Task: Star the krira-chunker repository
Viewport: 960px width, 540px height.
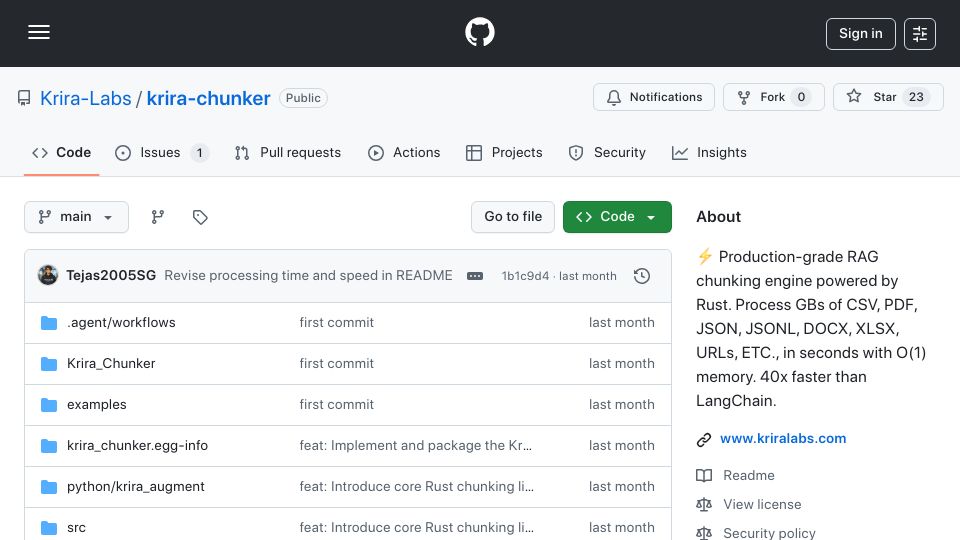Action: pyautogui.click(x=888, y=97)
